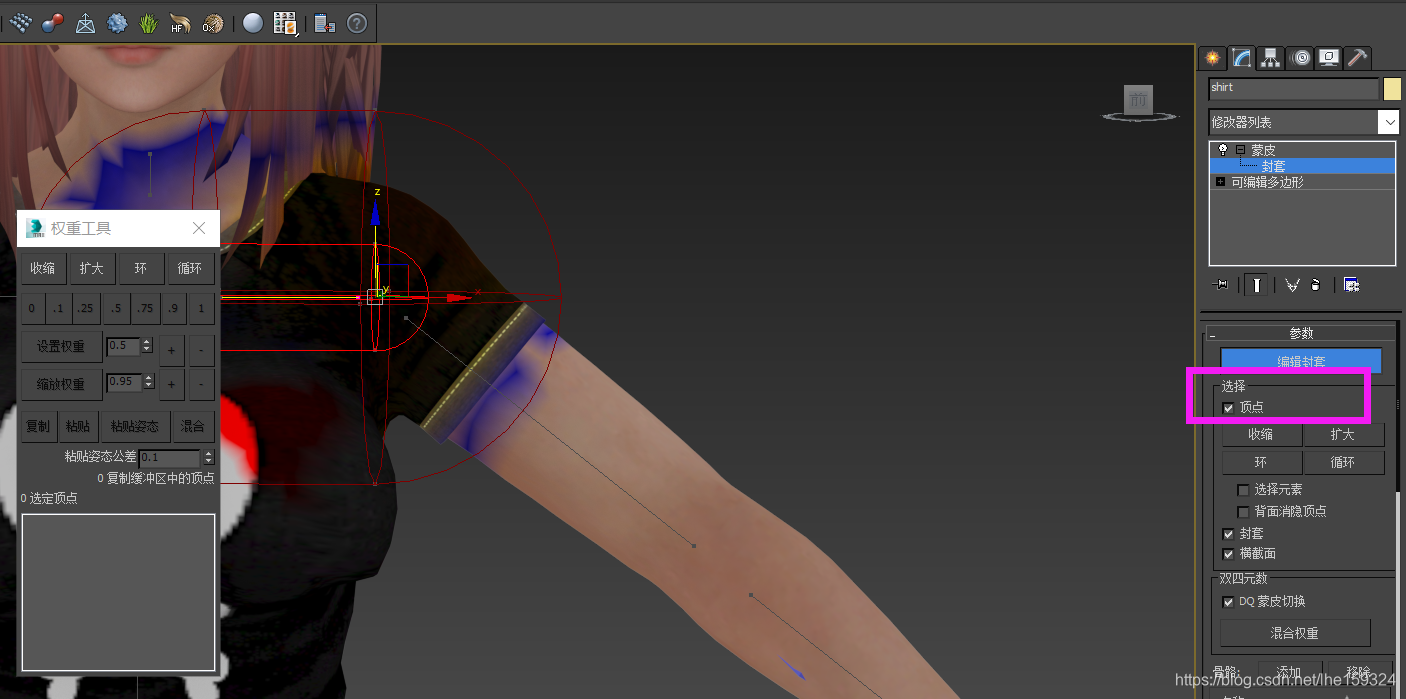Click the 粘贴姿态公差 spinner arrows
The height and width of the screenshot is (699, 1406).
[208, 457]
